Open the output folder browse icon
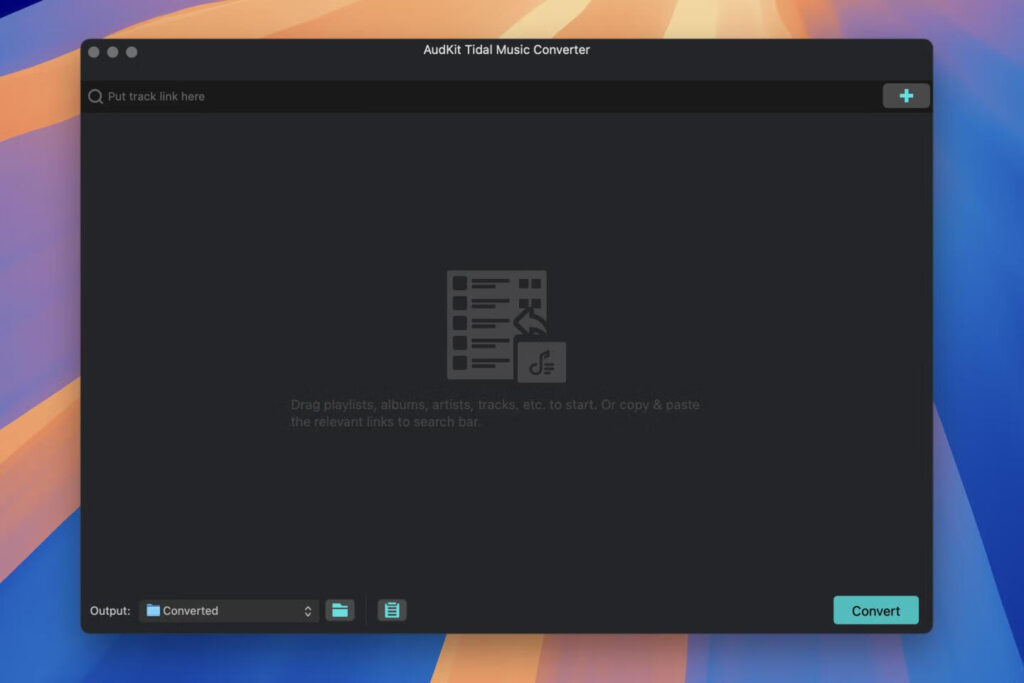 coord(340,610)
